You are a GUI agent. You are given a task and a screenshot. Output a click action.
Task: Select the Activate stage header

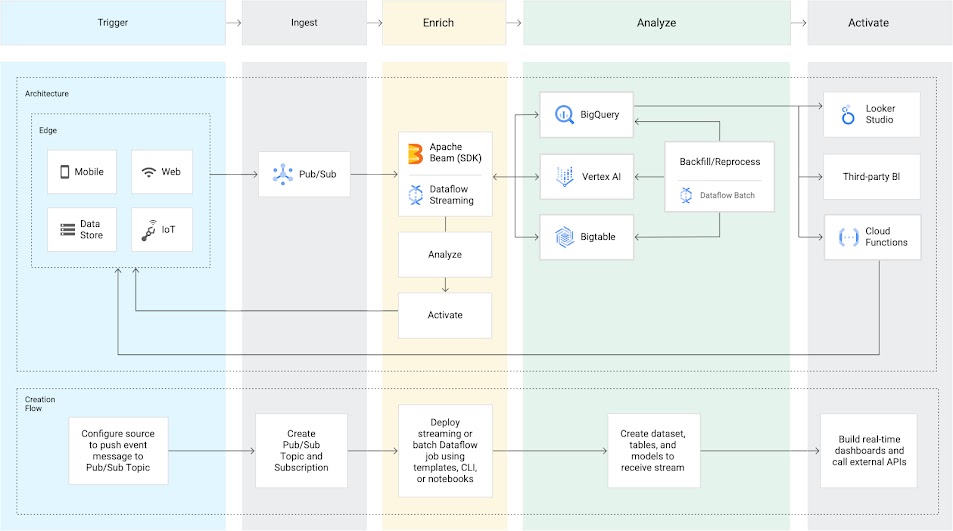point(879,22)
